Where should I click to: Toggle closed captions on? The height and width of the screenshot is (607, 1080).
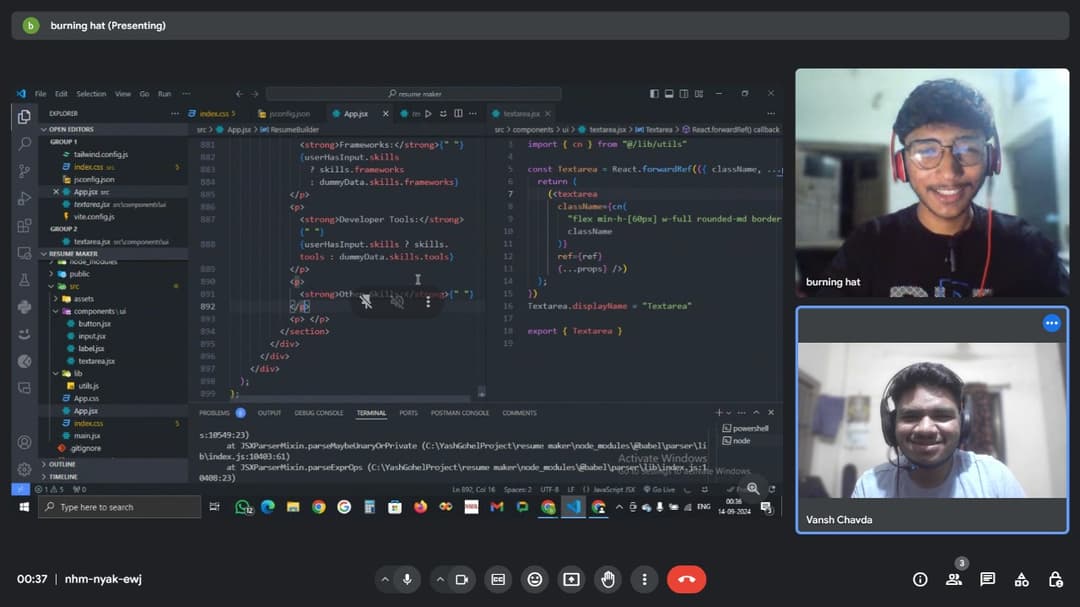(498, 579)
